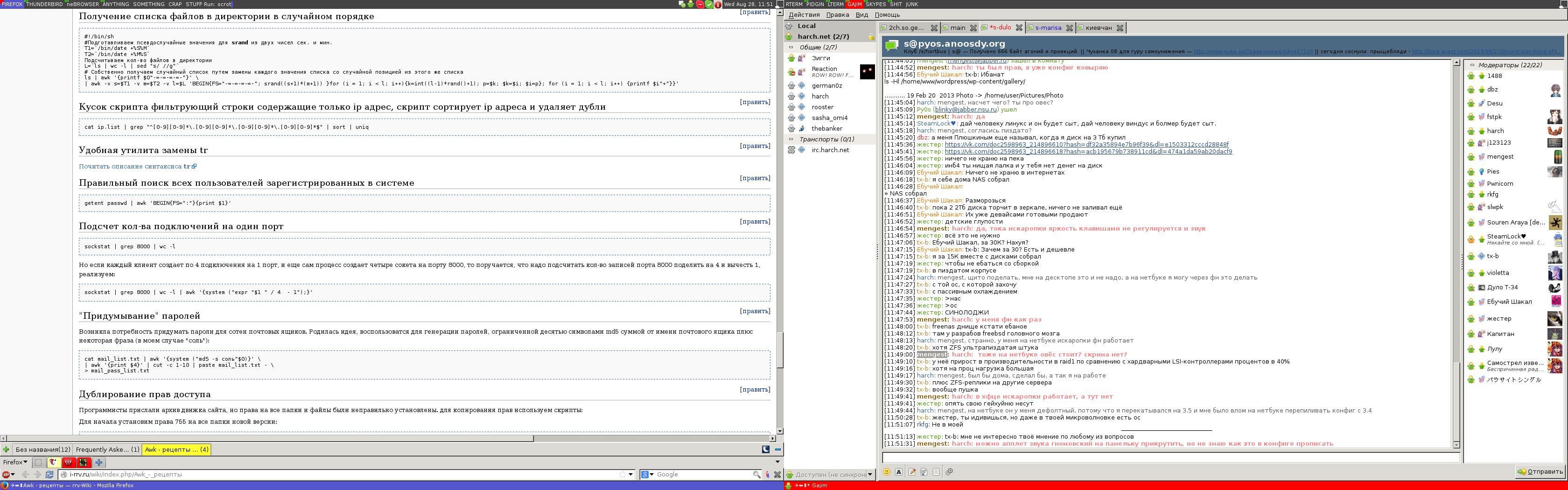Collapse the Общие contacts group
This screenshot has width=1568, height=490.
791,47
